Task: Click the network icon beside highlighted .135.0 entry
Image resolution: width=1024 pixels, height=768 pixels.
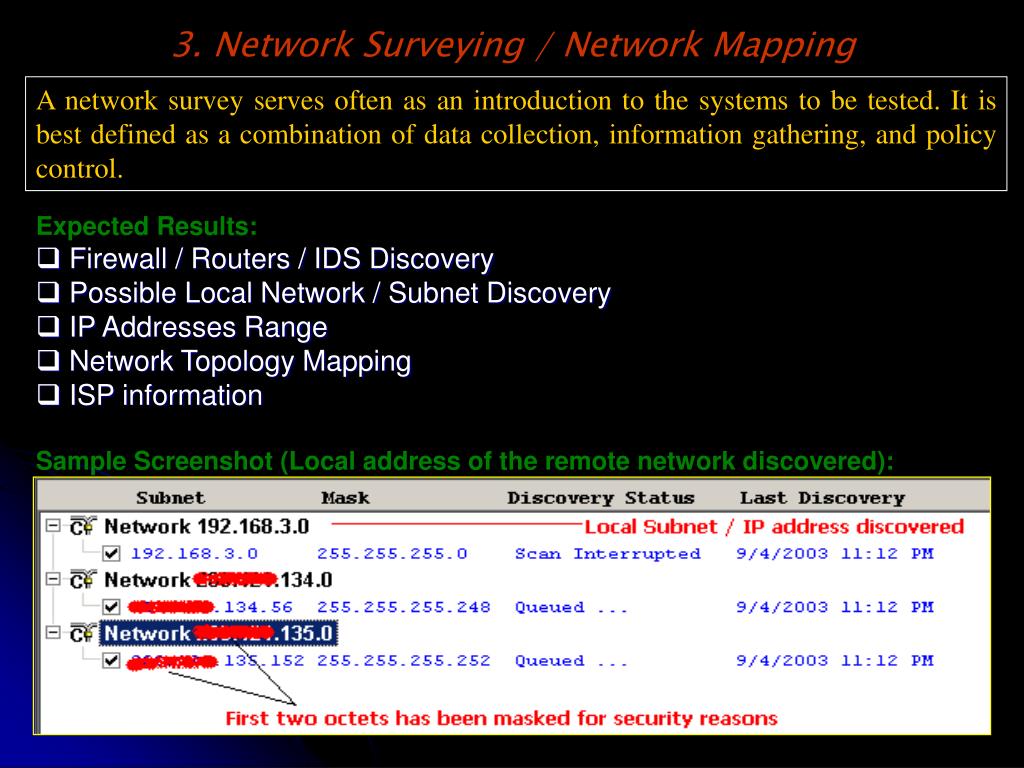Action: coord(82,633)
